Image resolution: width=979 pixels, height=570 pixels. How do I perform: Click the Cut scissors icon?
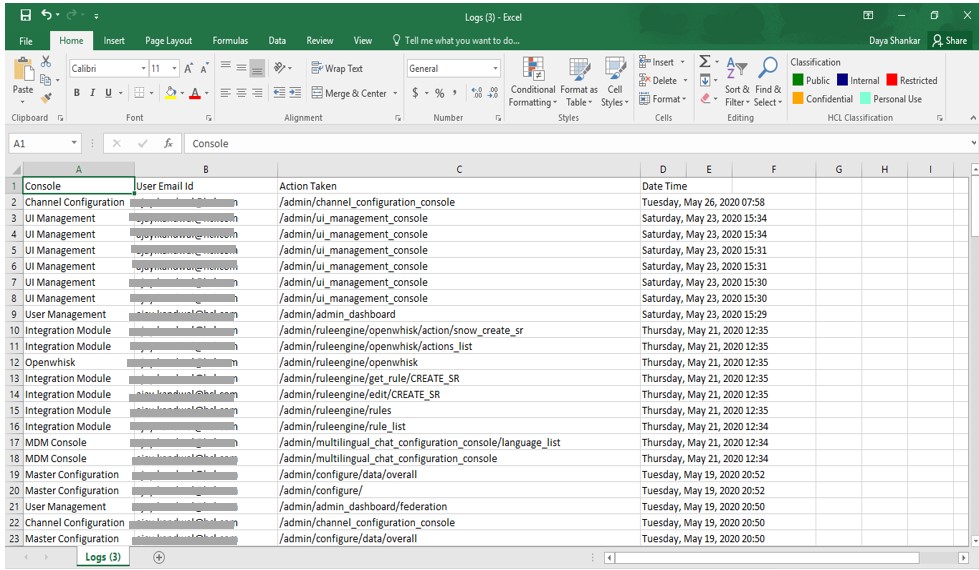click(46, 62)
